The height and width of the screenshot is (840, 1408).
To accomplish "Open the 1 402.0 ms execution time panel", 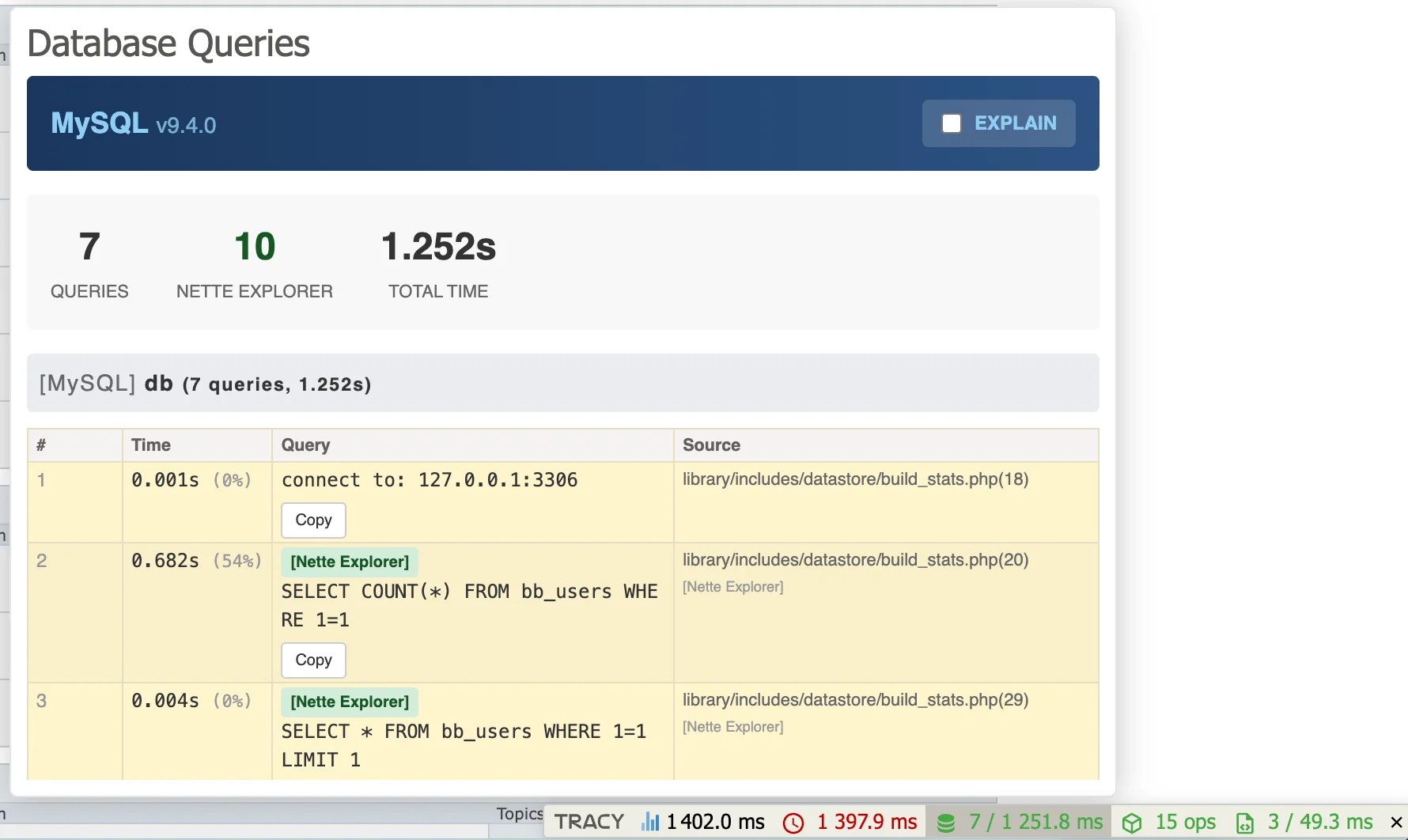I will tap(703, 822).
